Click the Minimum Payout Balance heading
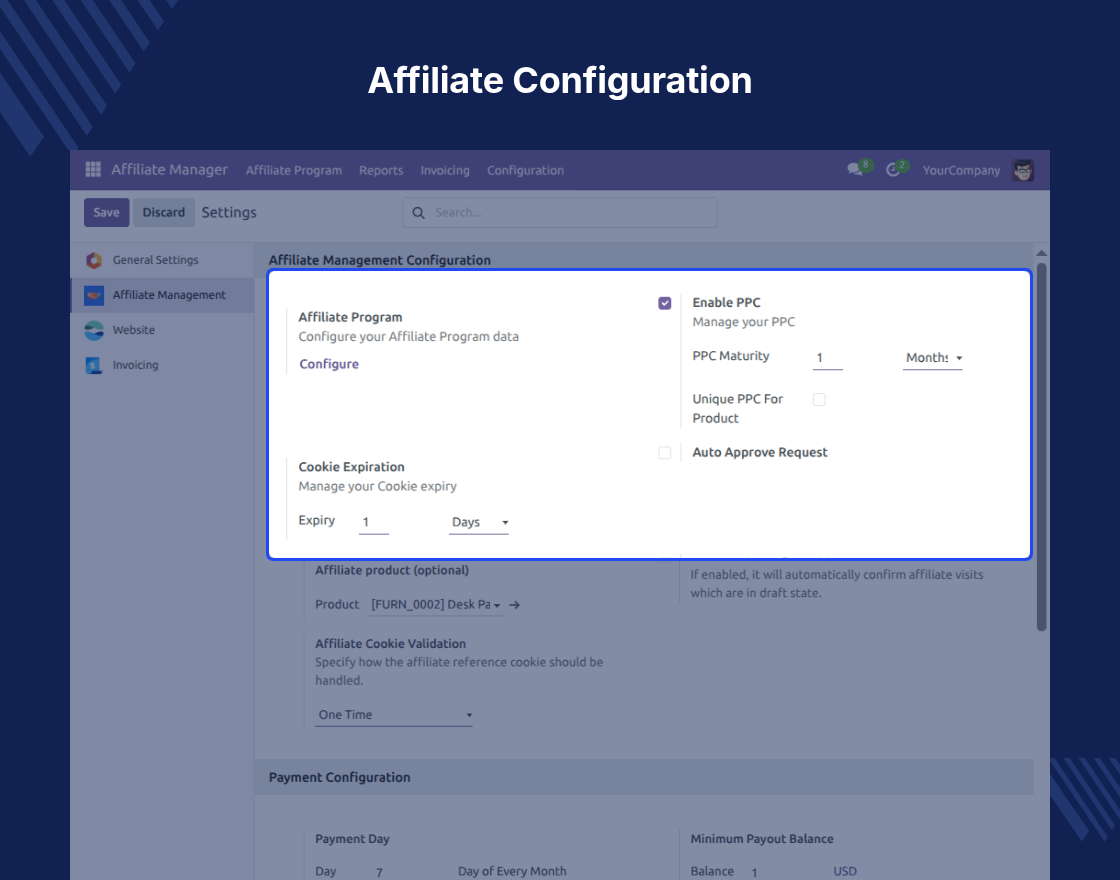1120x880 pixels. tap(761, 839)
